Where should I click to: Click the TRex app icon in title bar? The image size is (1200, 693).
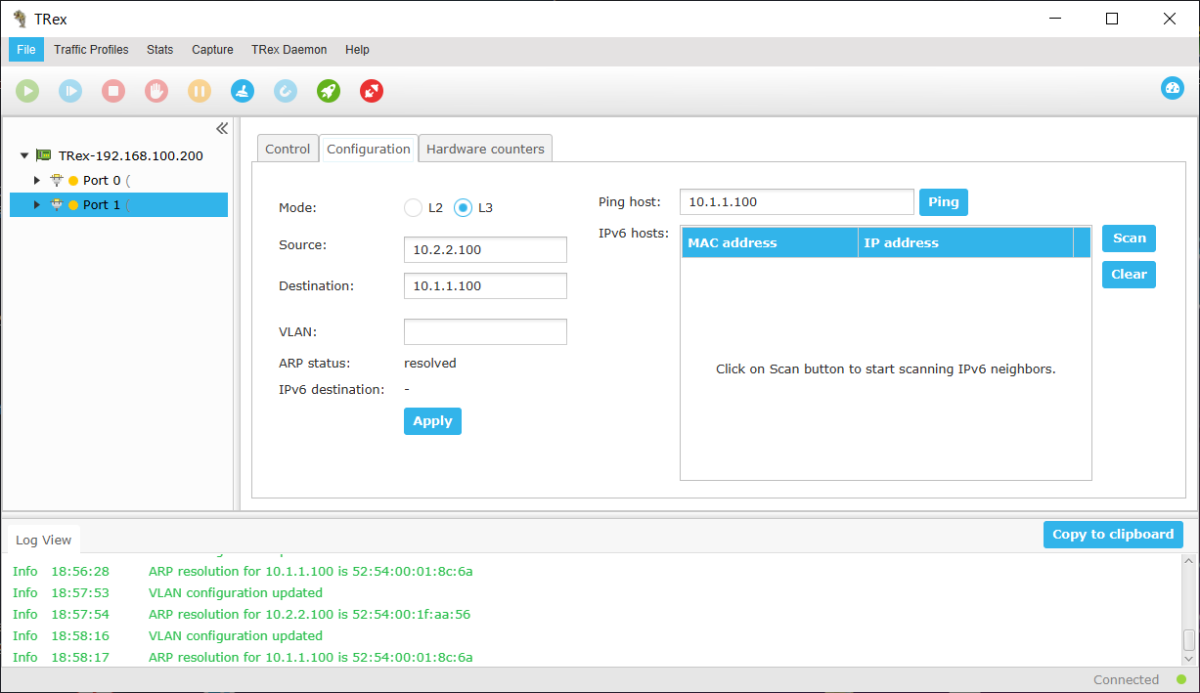[x=19, y=18]
